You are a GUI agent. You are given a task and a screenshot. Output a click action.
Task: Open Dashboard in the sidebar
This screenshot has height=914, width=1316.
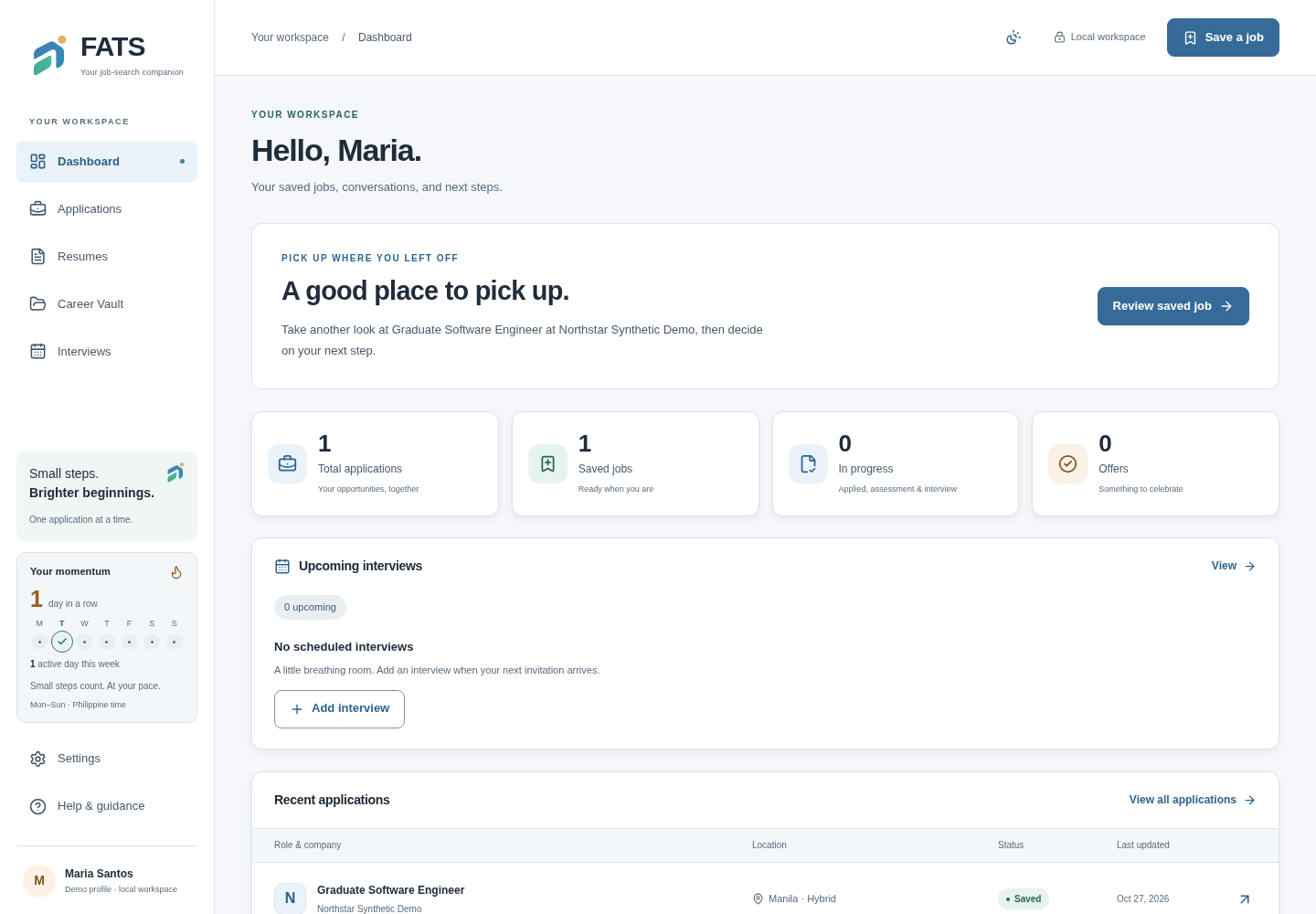(x=107, y=162)
